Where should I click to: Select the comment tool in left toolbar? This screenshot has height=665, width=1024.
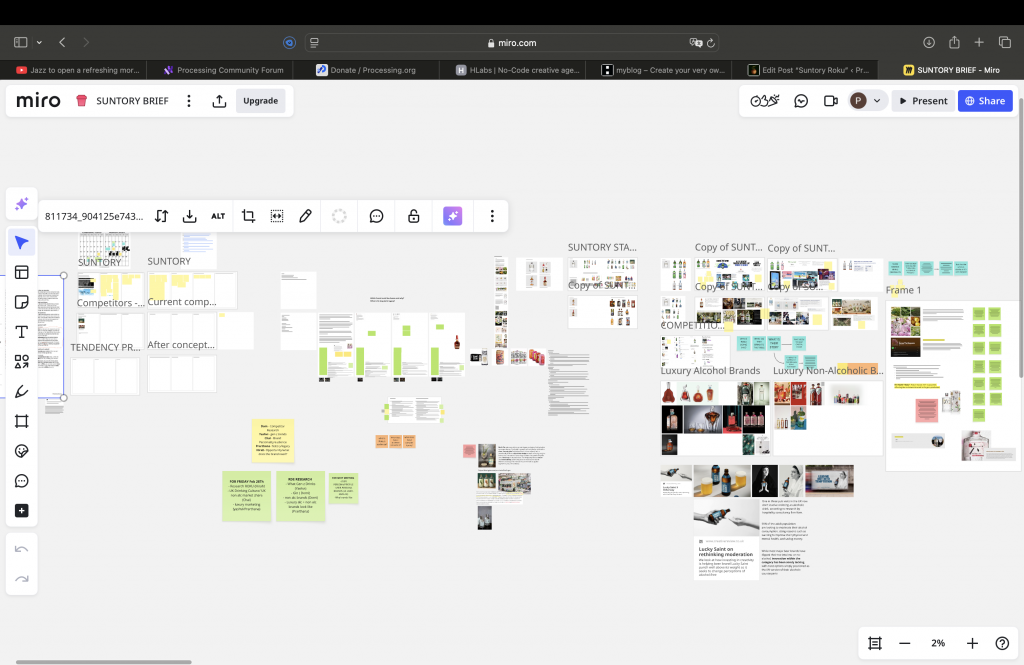pos(22,481)
